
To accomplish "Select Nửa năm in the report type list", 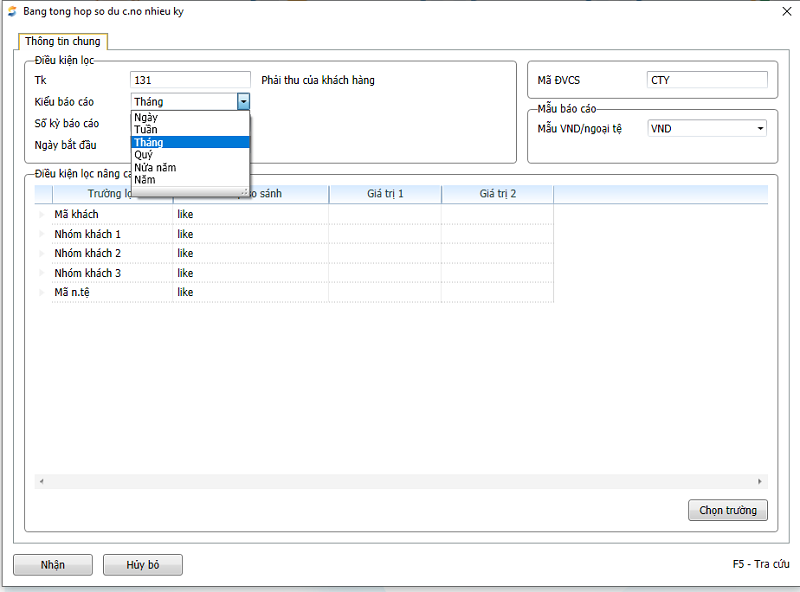I will click(x=190, y=167).
